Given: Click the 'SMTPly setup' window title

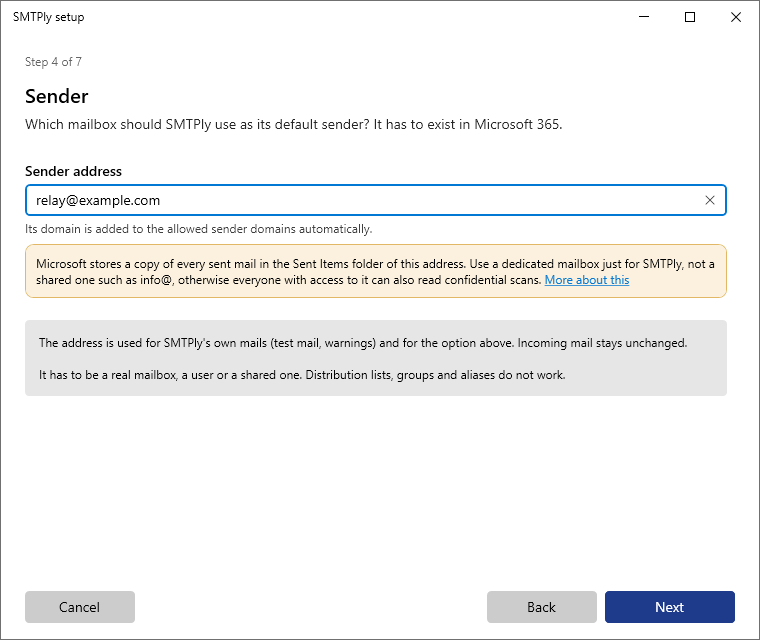Looking at the screenshot, I should pos(48,17).
